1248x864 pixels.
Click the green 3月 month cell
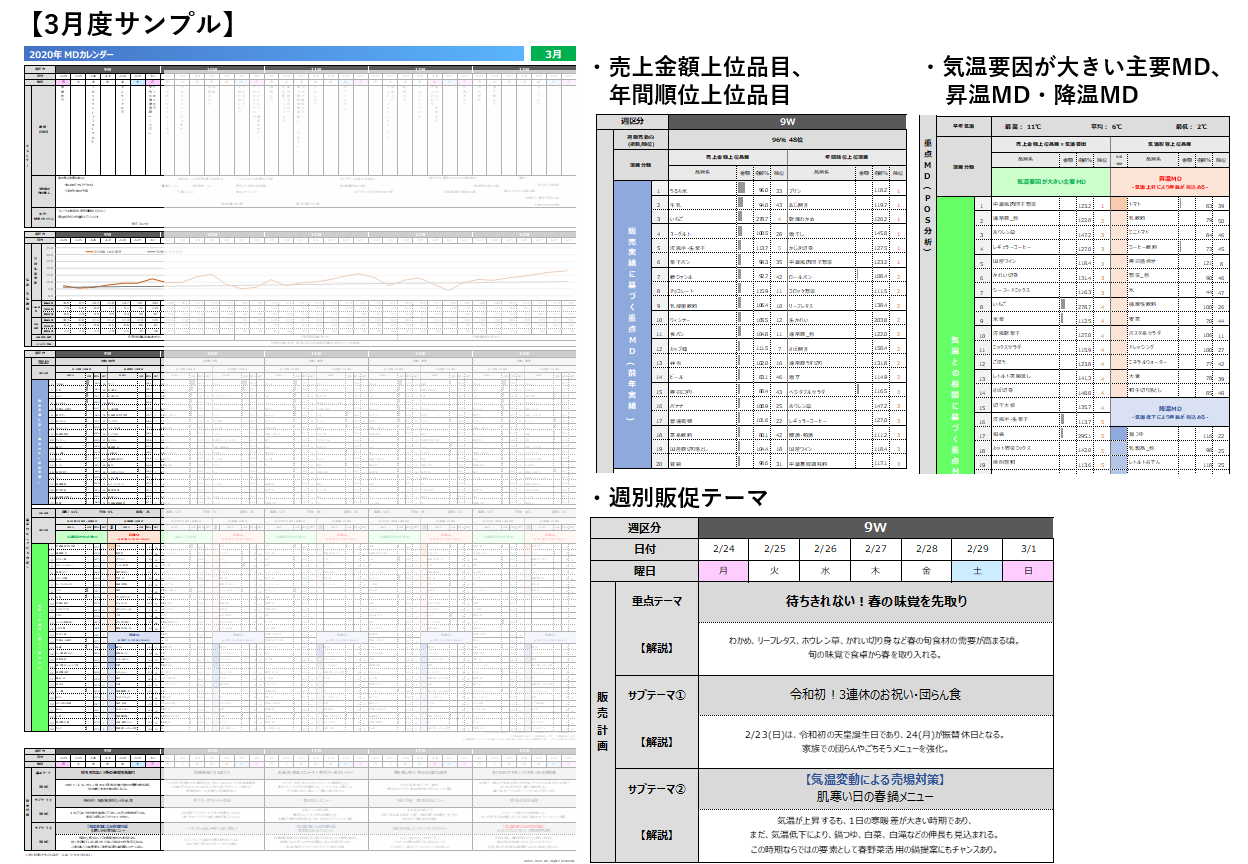tap(553, 54)
